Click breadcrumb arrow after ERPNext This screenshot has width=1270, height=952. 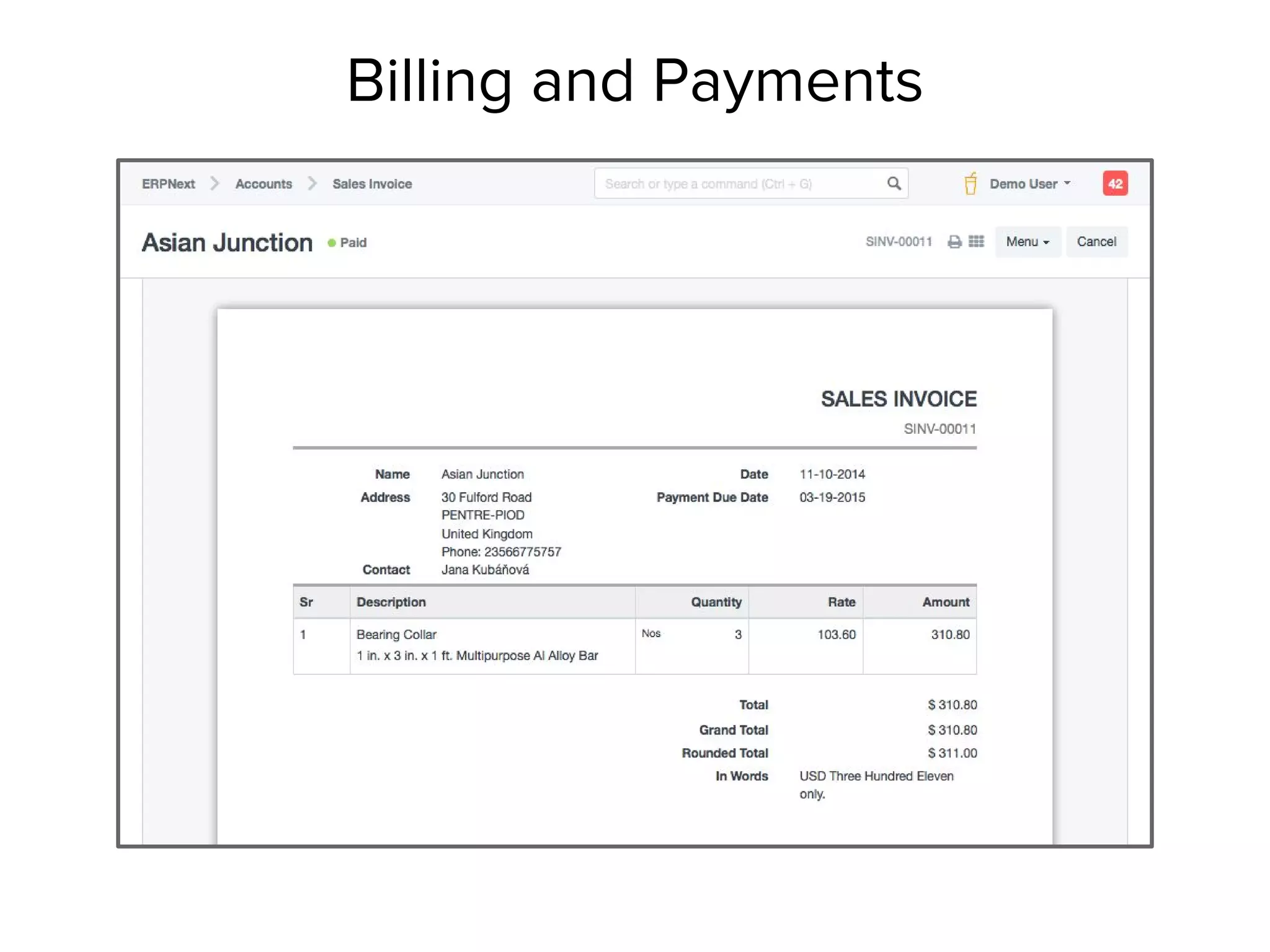[215, 183]
